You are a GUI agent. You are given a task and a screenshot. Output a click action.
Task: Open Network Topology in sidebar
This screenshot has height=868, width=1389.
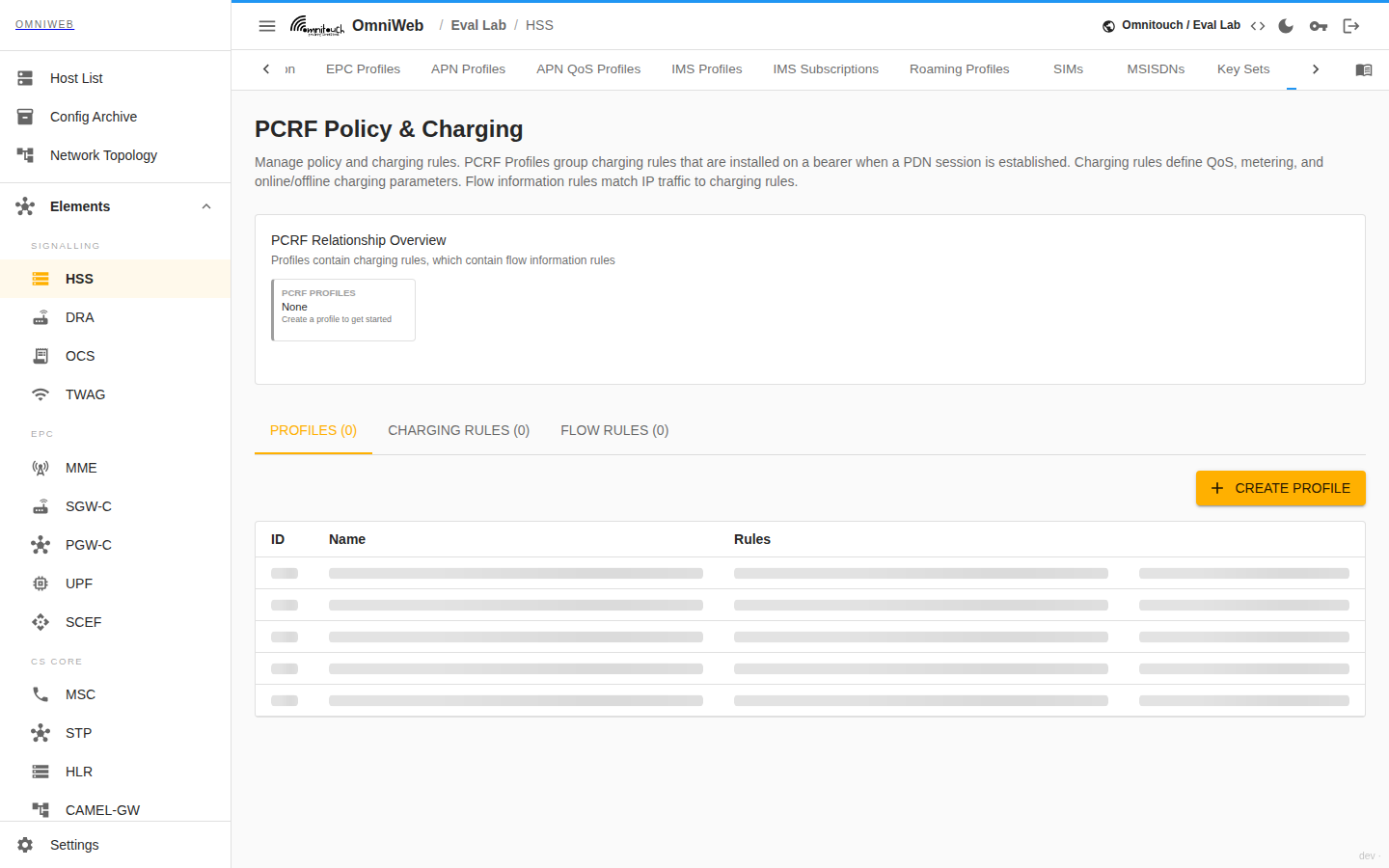pyautogui.click(x=115, y=155)
